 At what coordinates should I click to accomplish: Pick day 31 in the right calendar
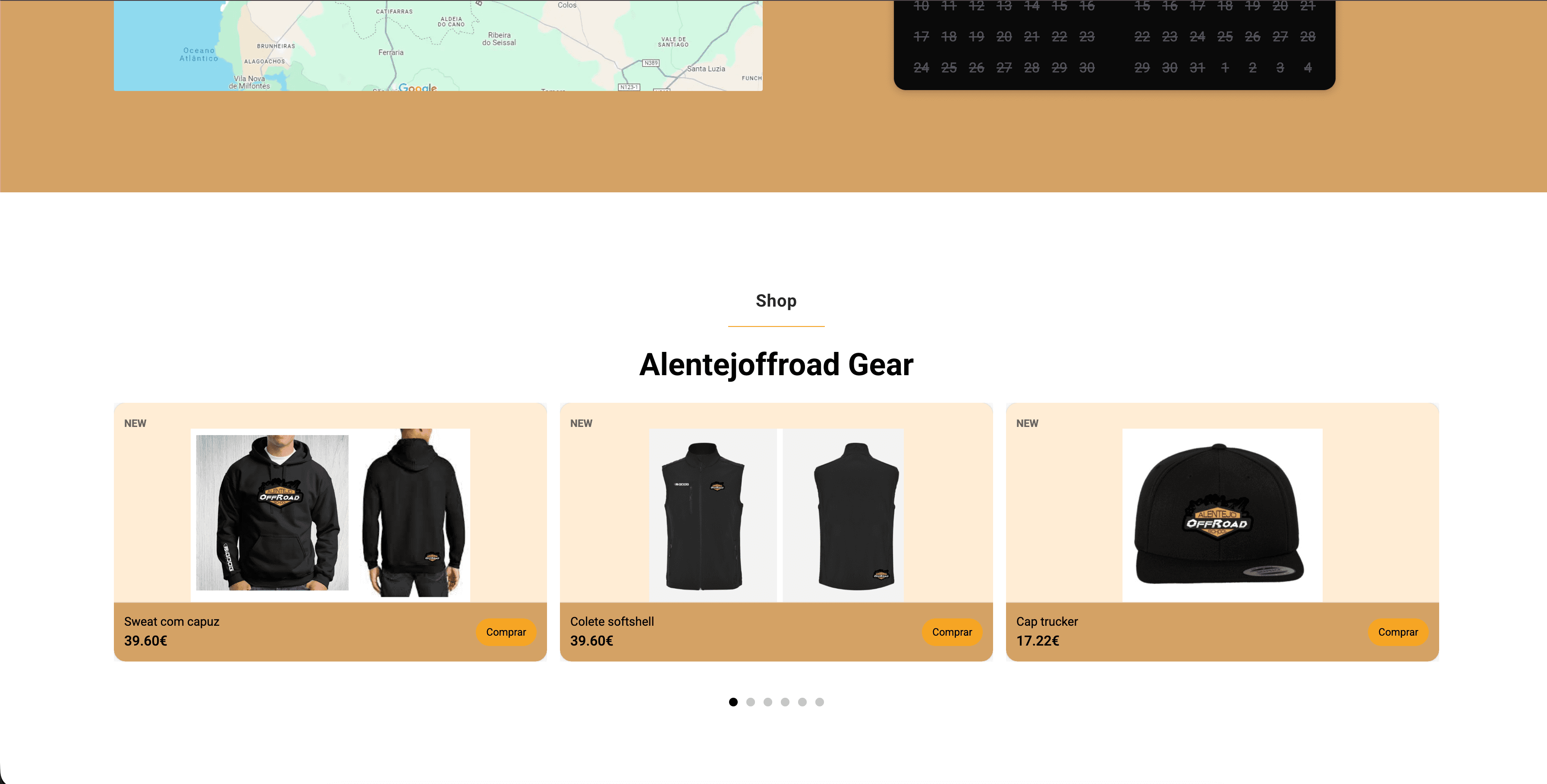pos(1198,68)
